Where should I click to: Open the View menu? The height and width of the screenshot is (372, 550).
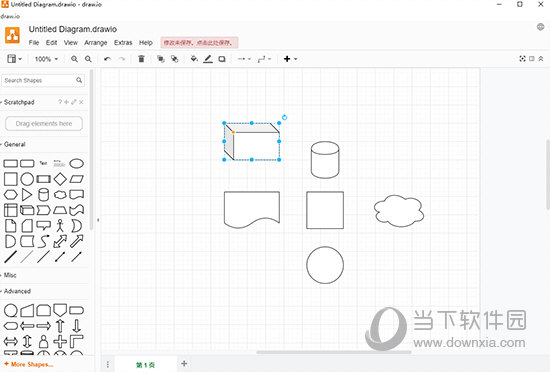[71, 42]
